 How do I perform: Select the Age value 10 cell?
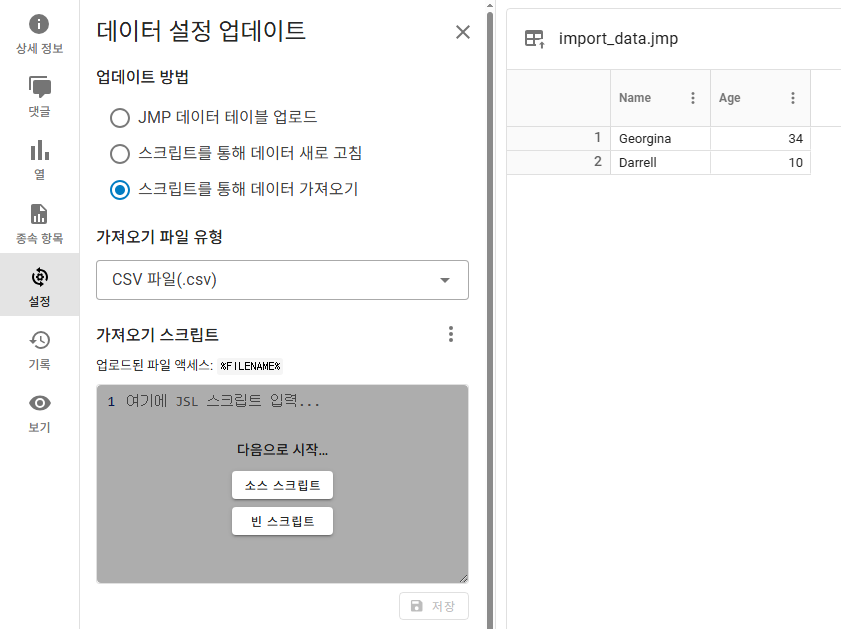tap(760, 162)
